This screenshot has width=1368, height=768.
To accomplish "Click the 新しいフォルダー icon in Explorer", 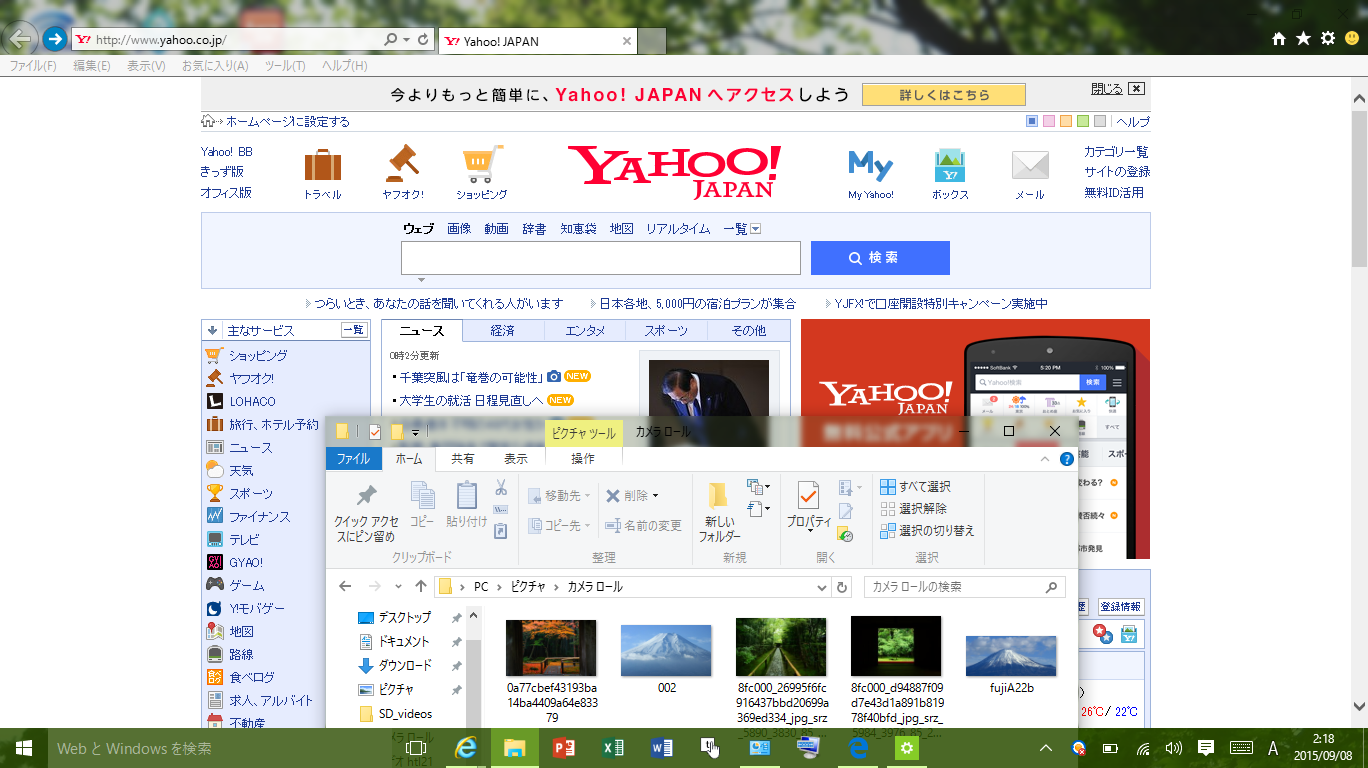I will tap(718, 496).
